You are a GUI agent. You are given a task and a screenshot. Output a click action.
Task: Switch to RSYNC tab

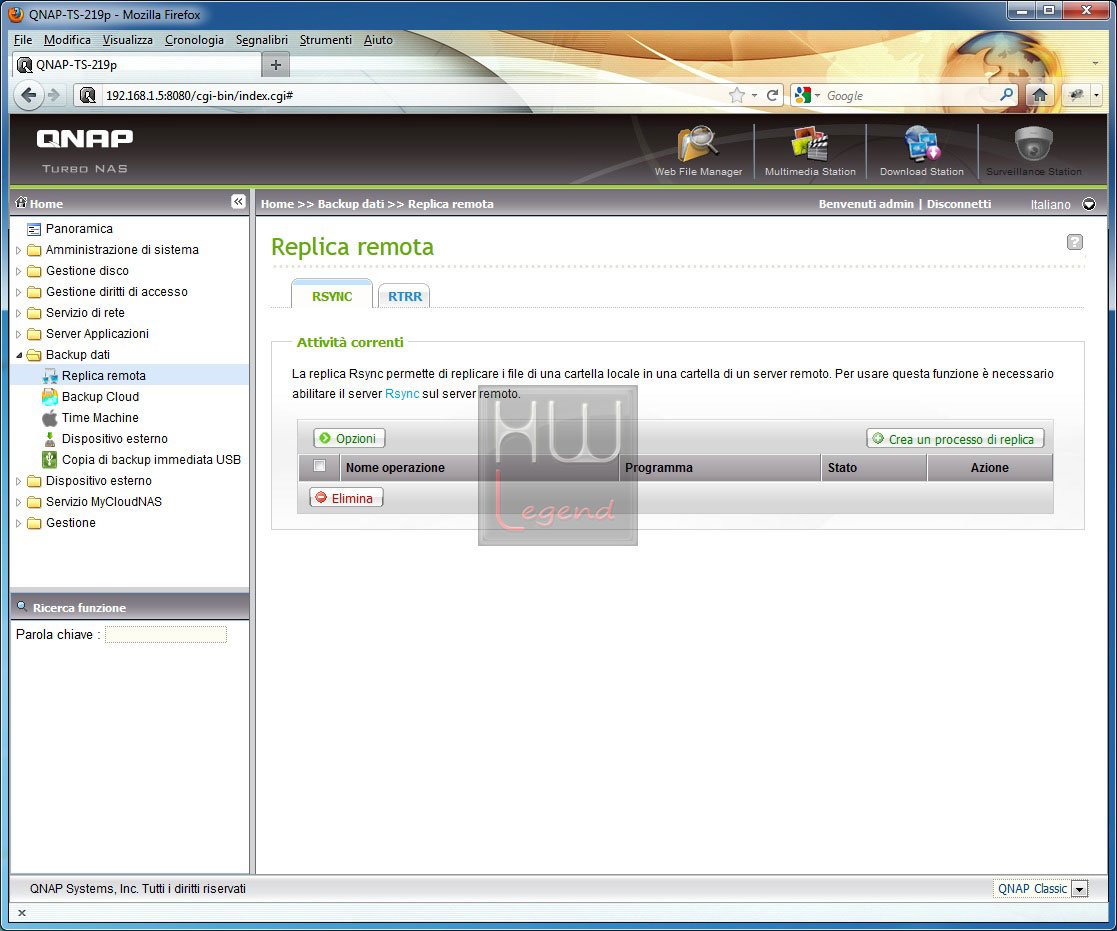tap(332, 296)
